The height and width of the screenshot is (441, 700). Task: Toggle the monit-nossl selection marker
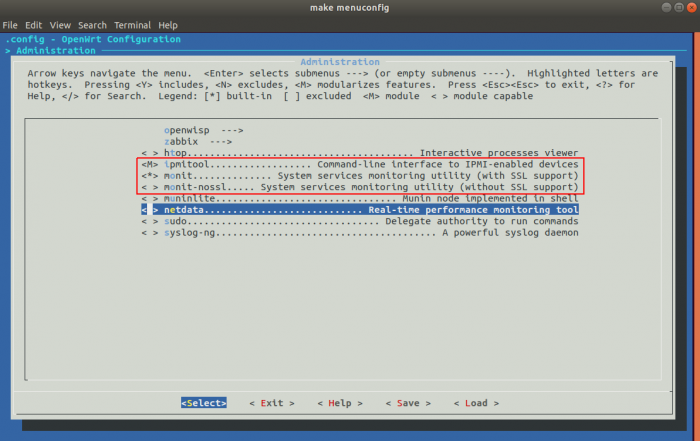point(149,187)
